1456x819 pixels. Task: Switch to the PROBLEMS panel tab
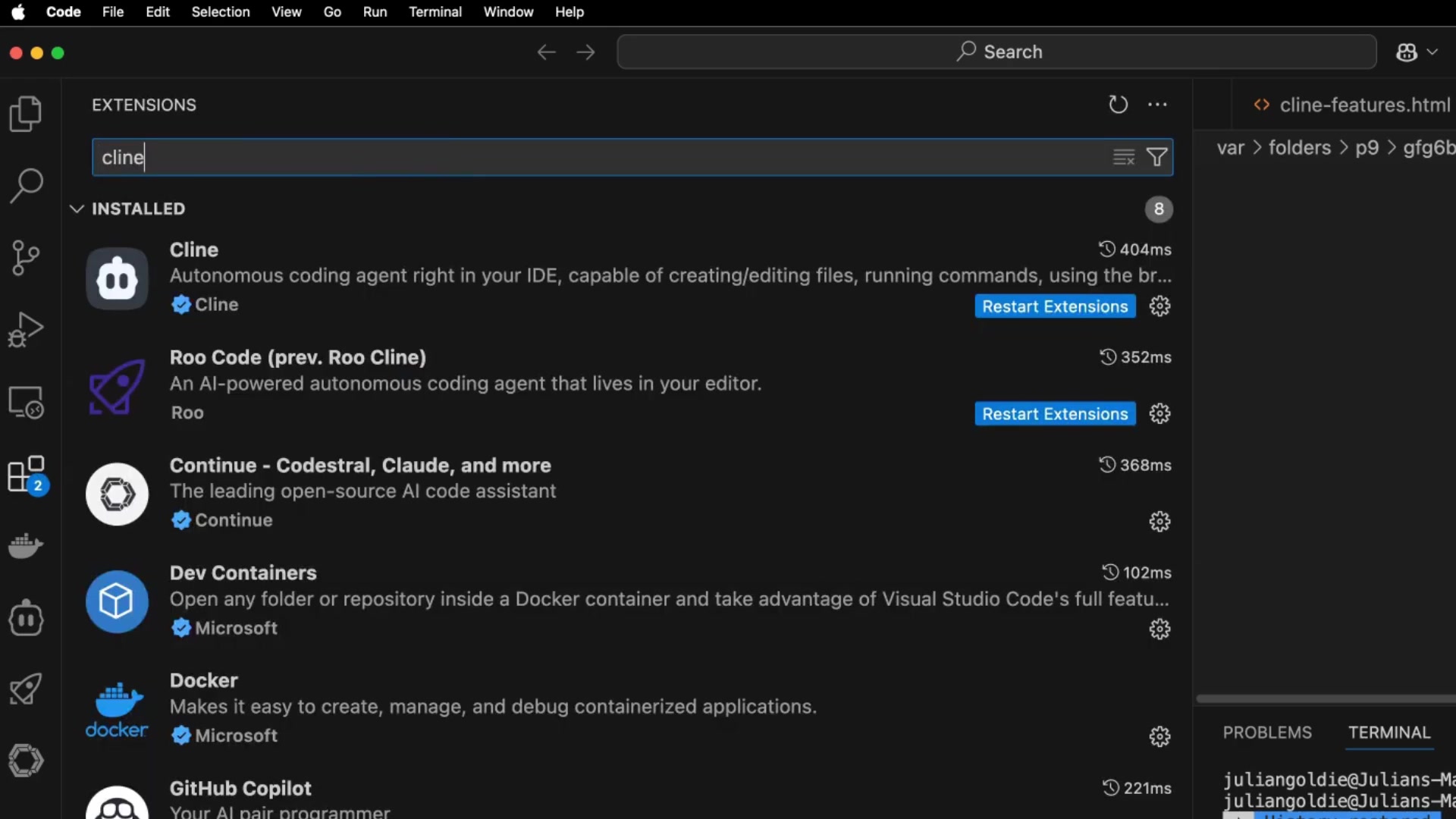coord(1266,733)
